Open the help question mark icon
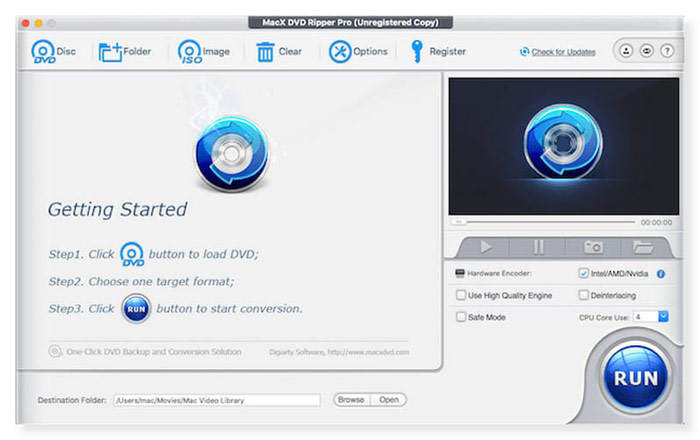The image size is (700, 440). click(x=667, y=51)
